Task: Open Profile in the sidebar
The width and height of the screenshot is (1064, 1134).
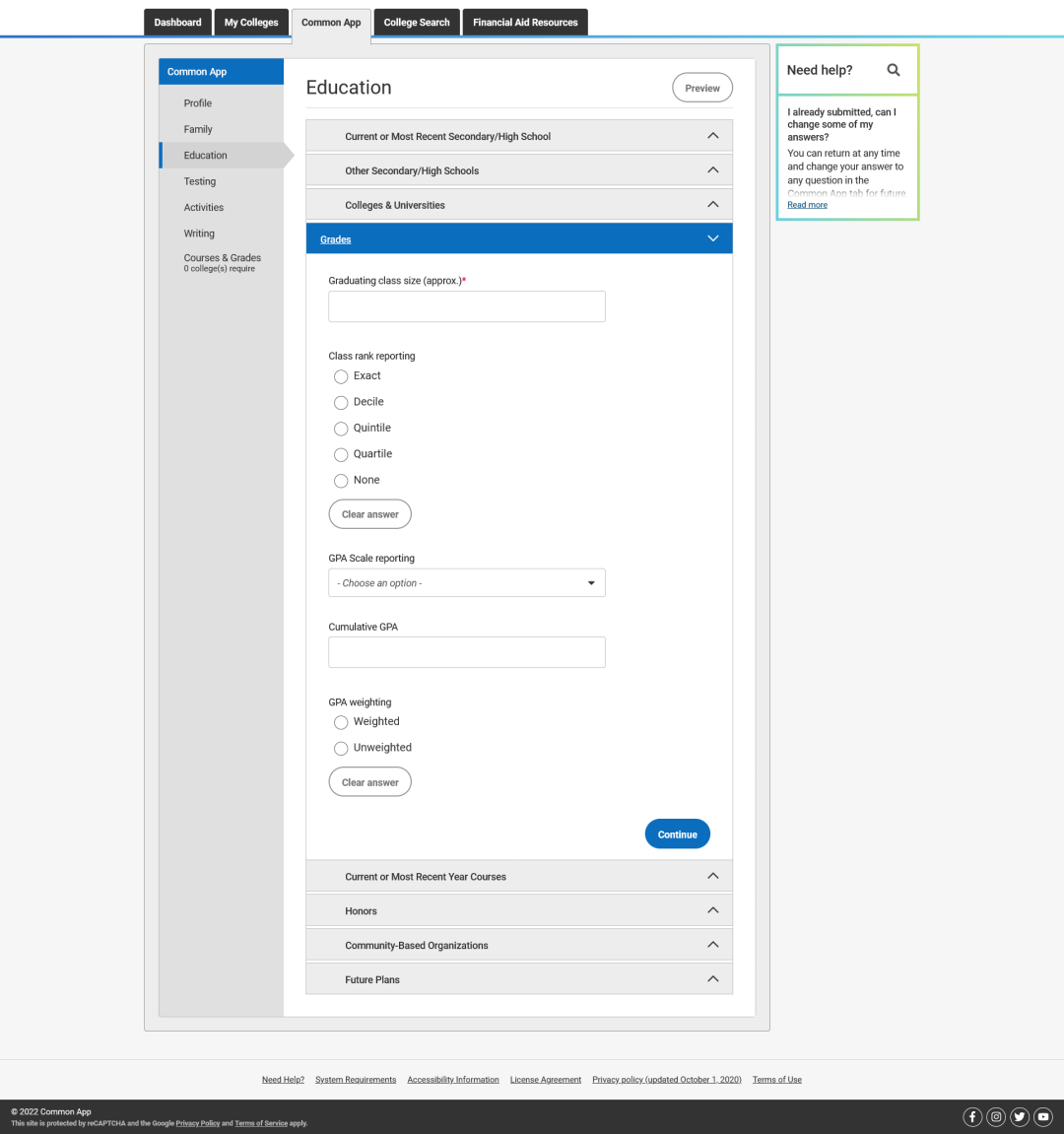Action: [197, 103]
